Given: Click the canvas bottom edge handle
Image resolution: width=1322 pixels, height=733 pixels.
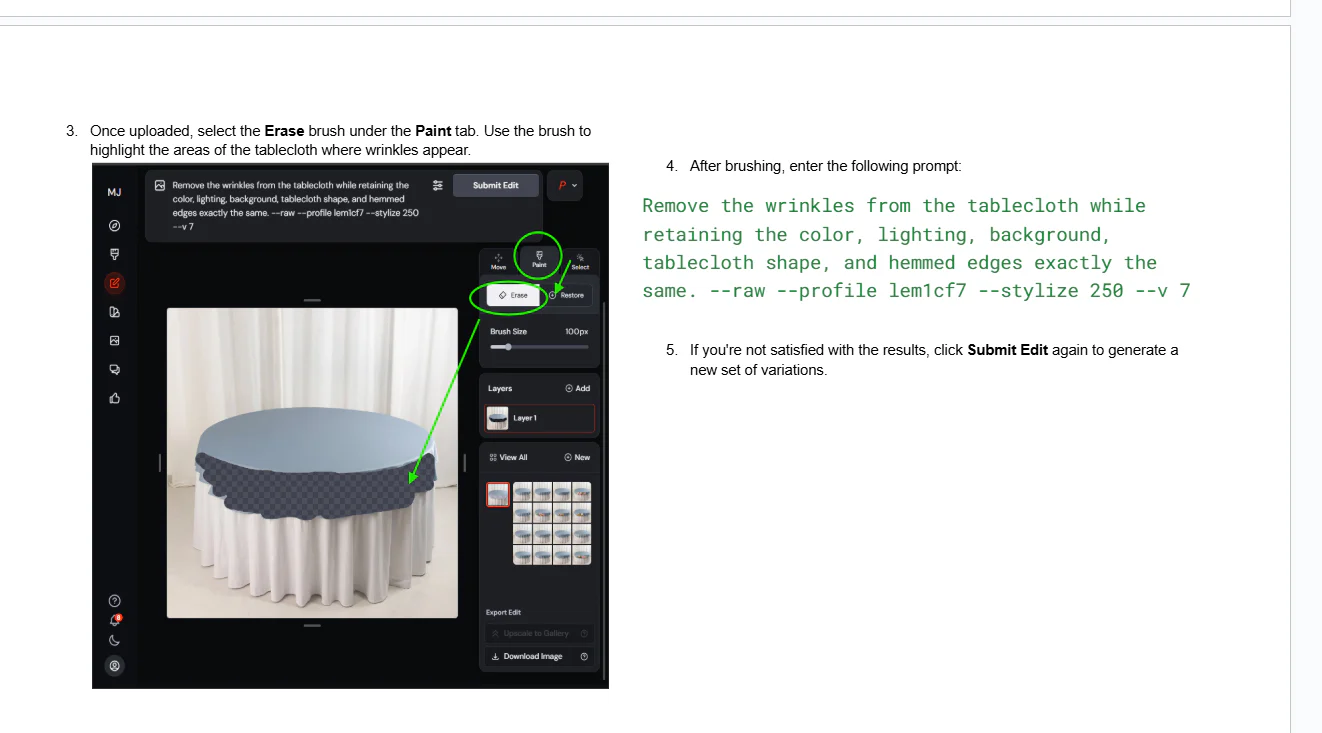Looking at the screenshot, I should (312, 625).
